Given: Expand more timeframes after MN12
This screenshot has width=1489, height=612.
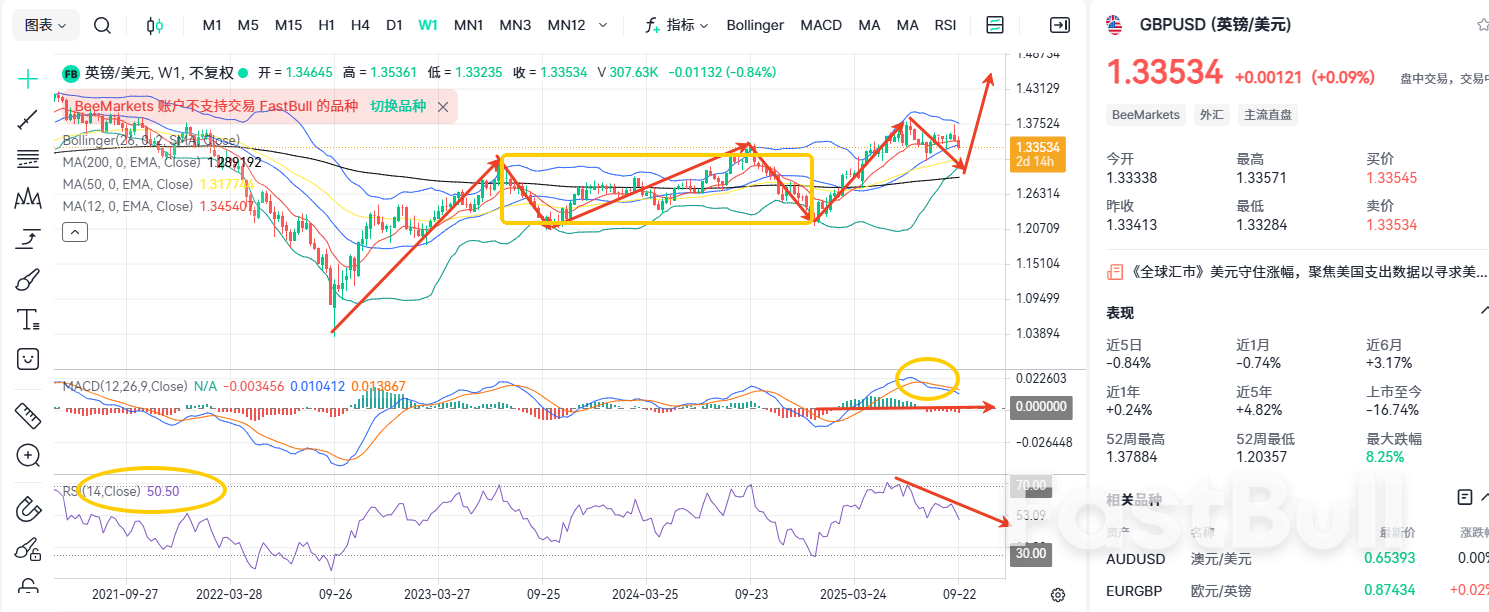Looking at the screenshot, I should click(x=601, y=25).
